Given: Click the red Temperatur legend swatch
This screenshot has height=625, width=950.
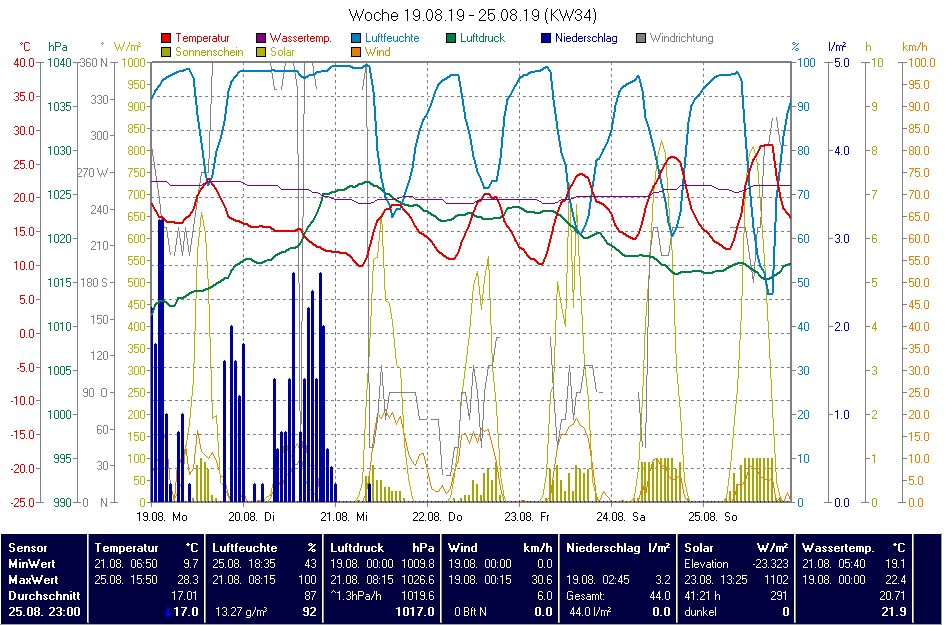Looking at the screenshot, I should pyautogui.click(x=166, y=38).
